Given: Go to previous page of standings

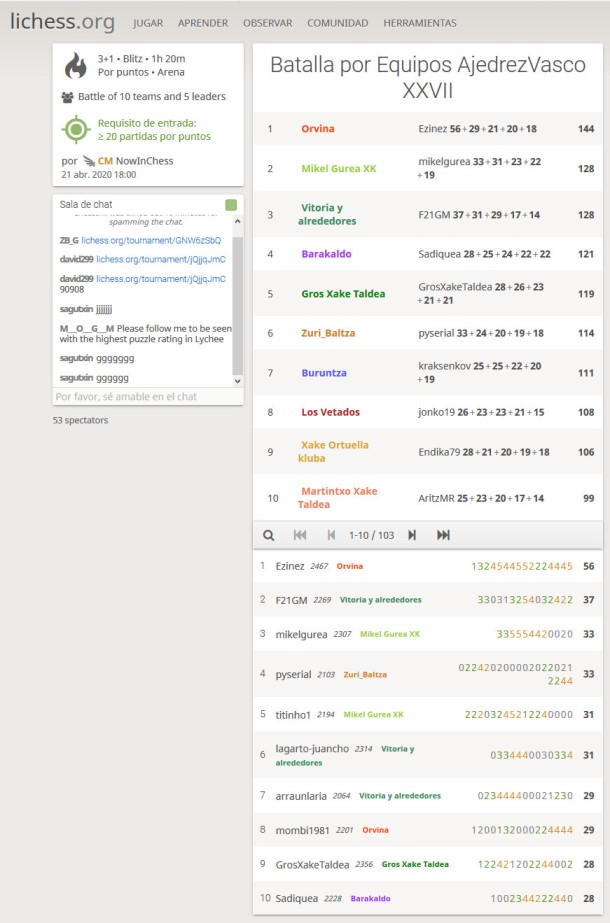Looking at the screenshot, I should pos(331,535).
